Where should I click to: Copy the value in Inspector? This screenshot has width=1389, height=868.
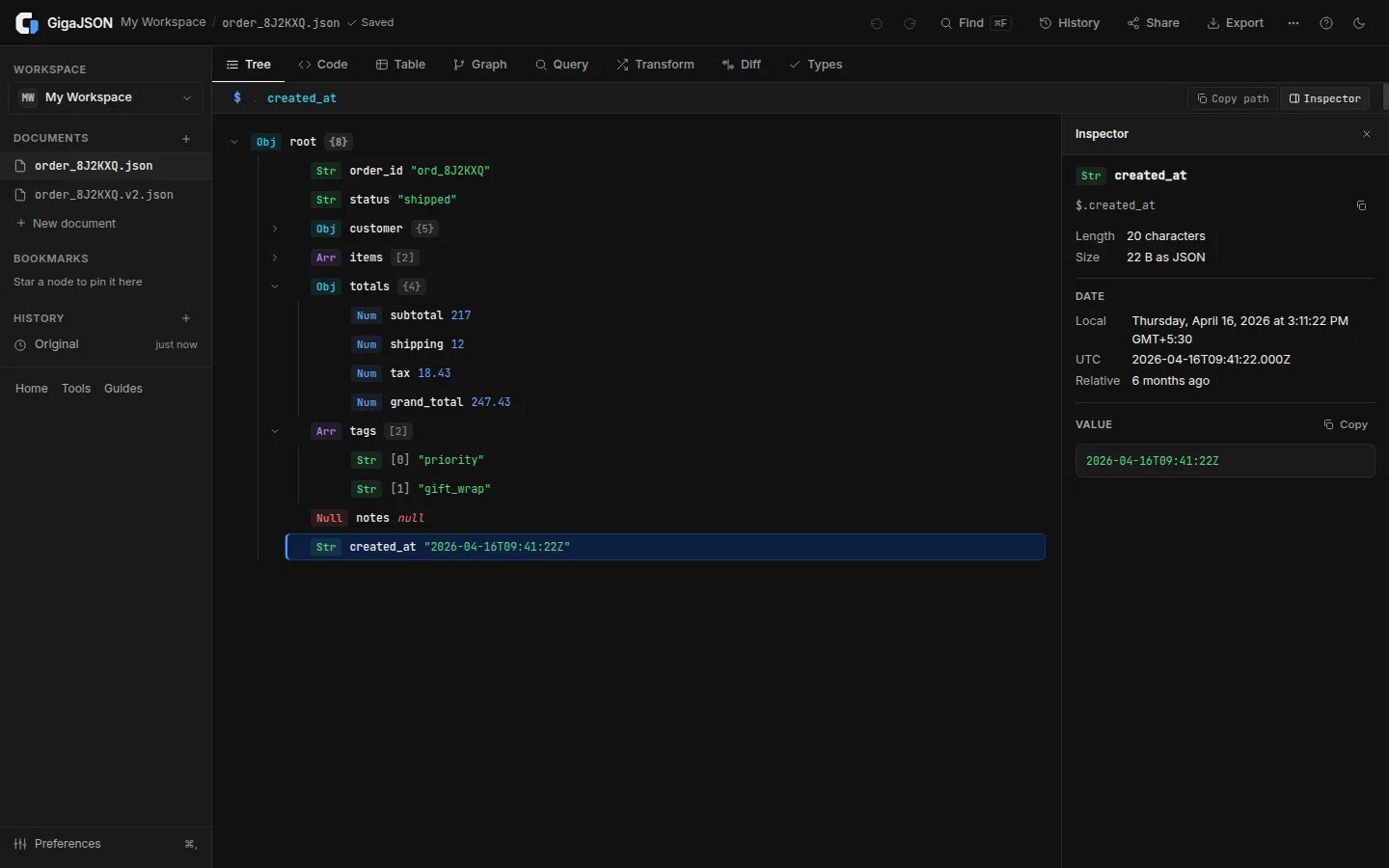click(x=1346, y=424)
